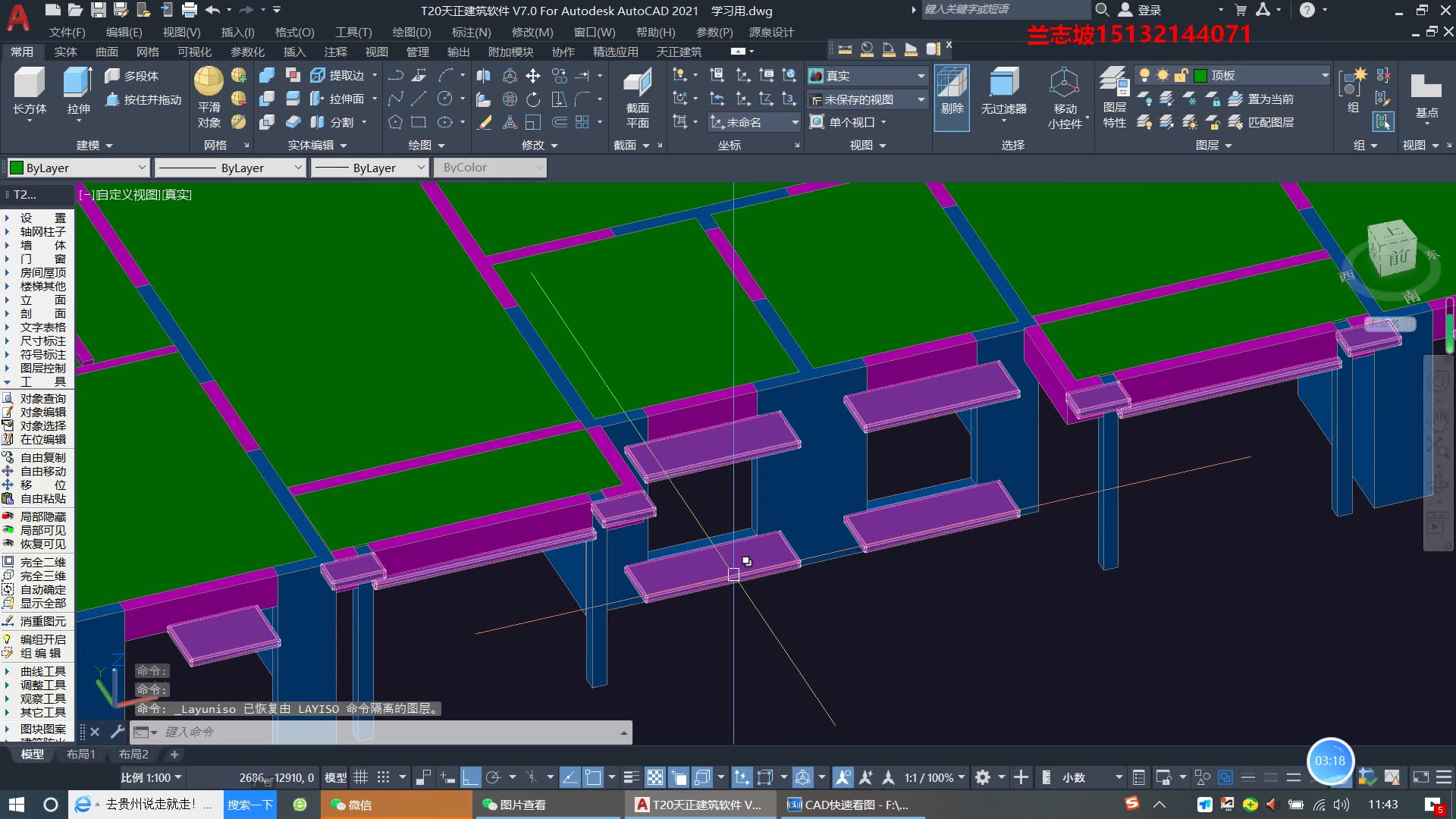Screen dimensions: 1456x819
Task: Open the 绘图(D) menu
Action: (411, 32)
